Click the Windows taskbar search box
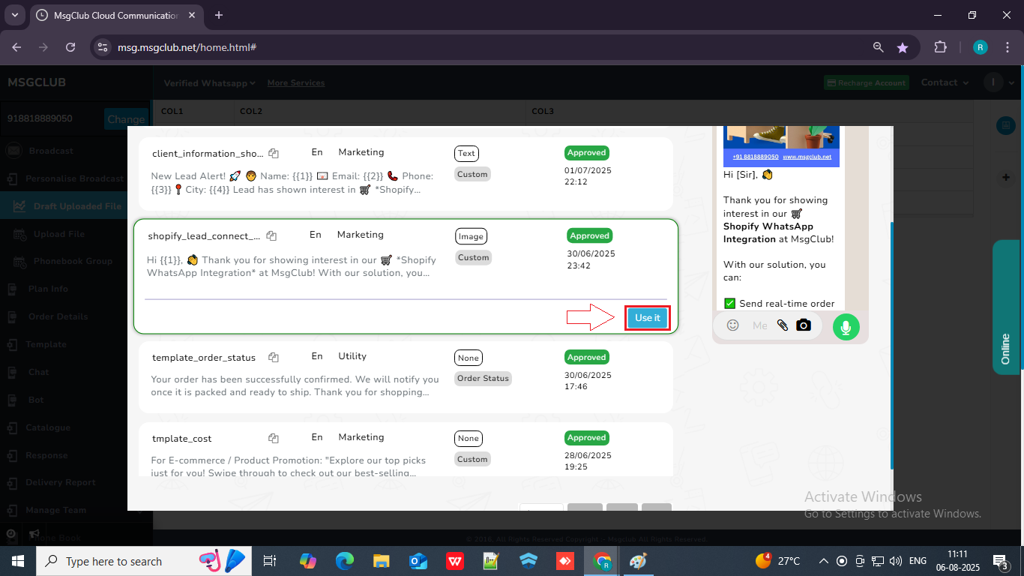 (144, 561)
